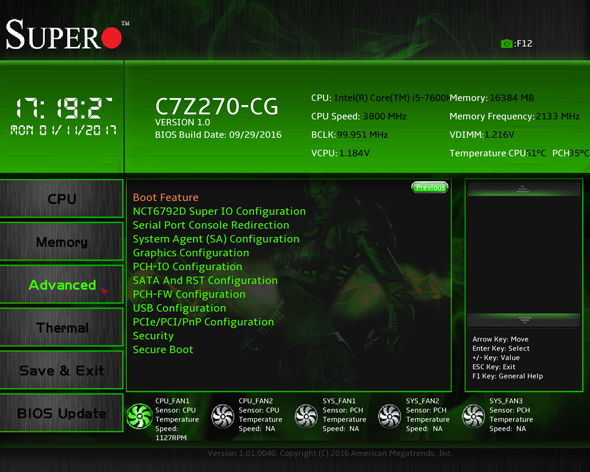Click the F12 screenshot camera icon
590x472 pixels.
pos(506,44)
